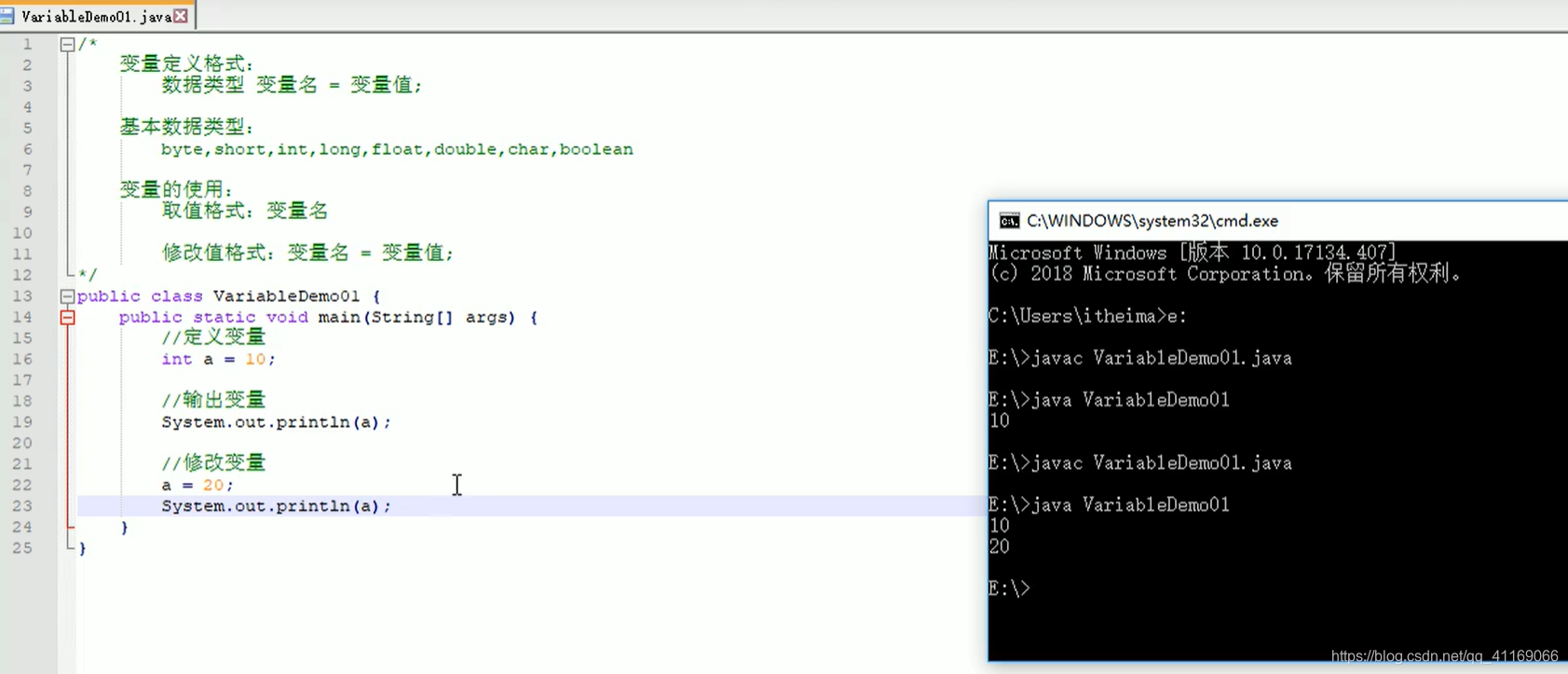1568x674 pixels.
Task: Click the '变量定义格式:' comment line
Action: [x=186, y=63]
